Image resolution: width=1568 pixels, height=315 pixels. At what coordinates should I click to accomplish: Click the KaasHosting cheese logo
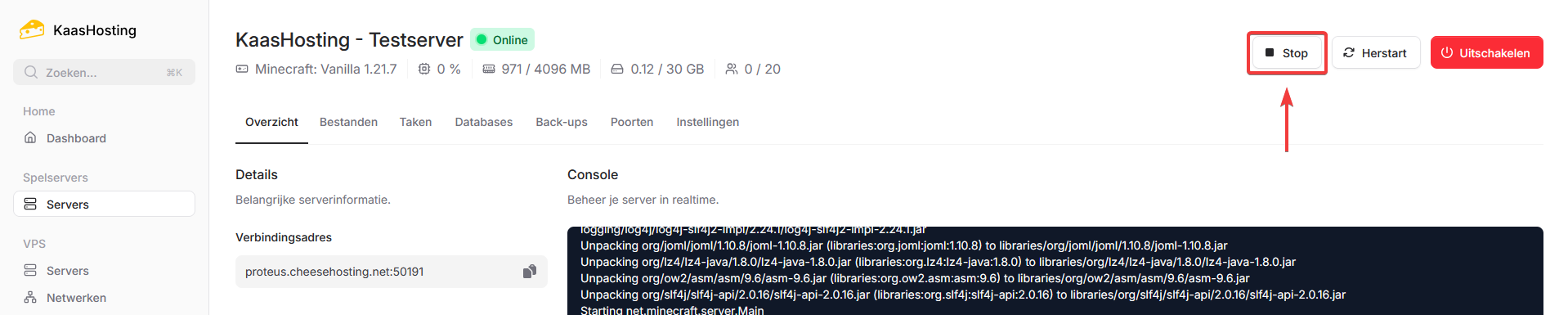[32, 30]
